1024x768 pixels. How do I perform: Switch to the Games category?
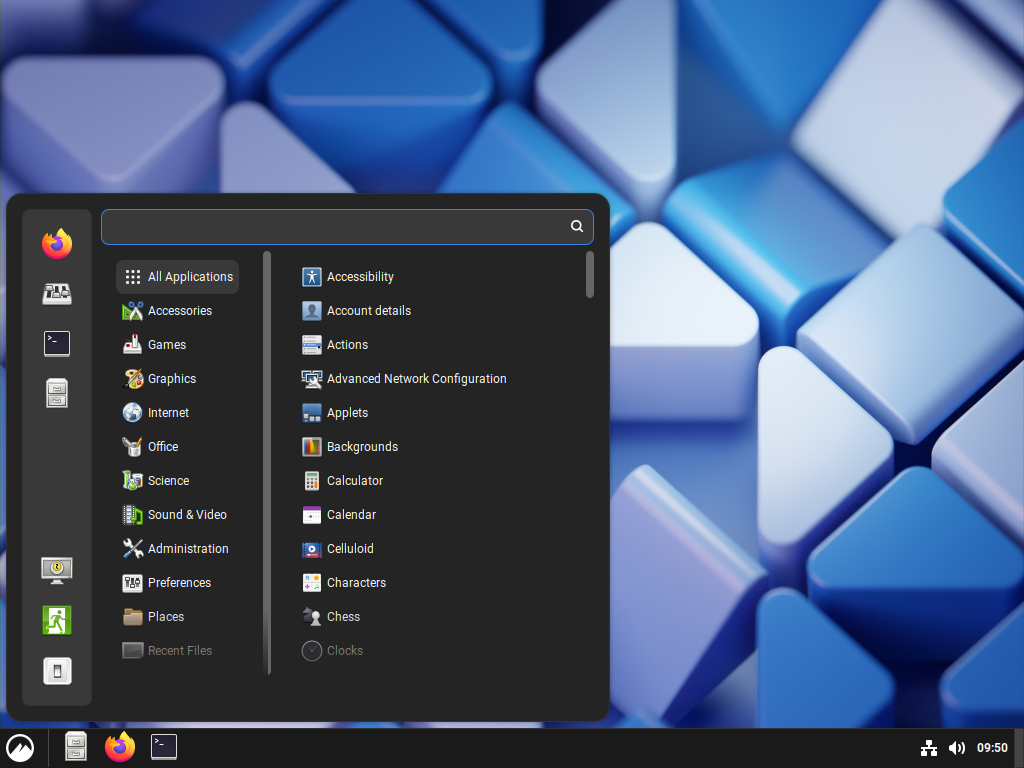166,344
